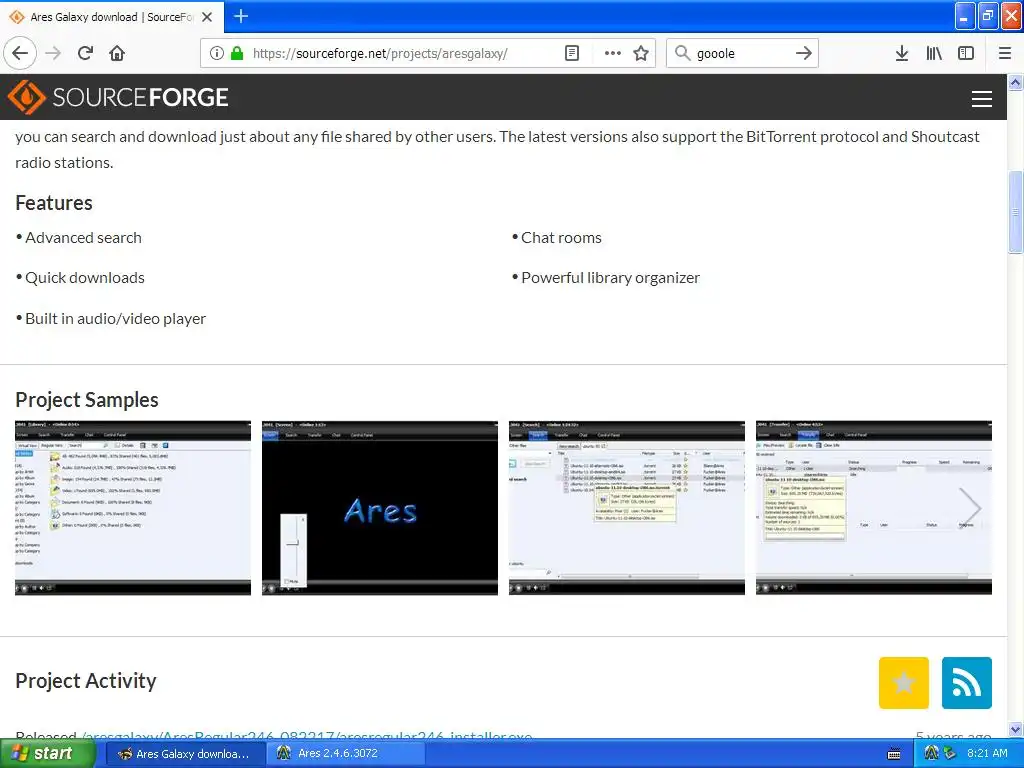The image size is (1024, 768).
Task: Open the Windows Start menu
Action: (x=47, y=753)
